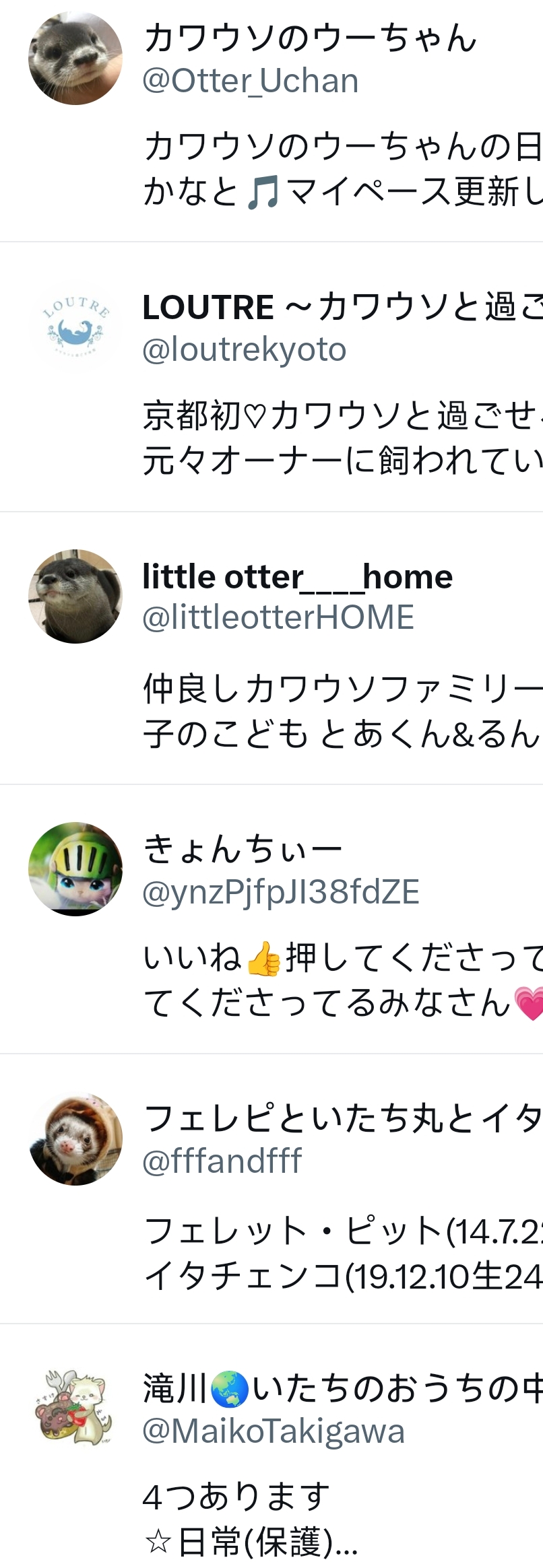This screenshot has height=1568, width=543.
Task: Open little otter home's otter avatar
Action: pyautogui.click(x=75, y=596)
